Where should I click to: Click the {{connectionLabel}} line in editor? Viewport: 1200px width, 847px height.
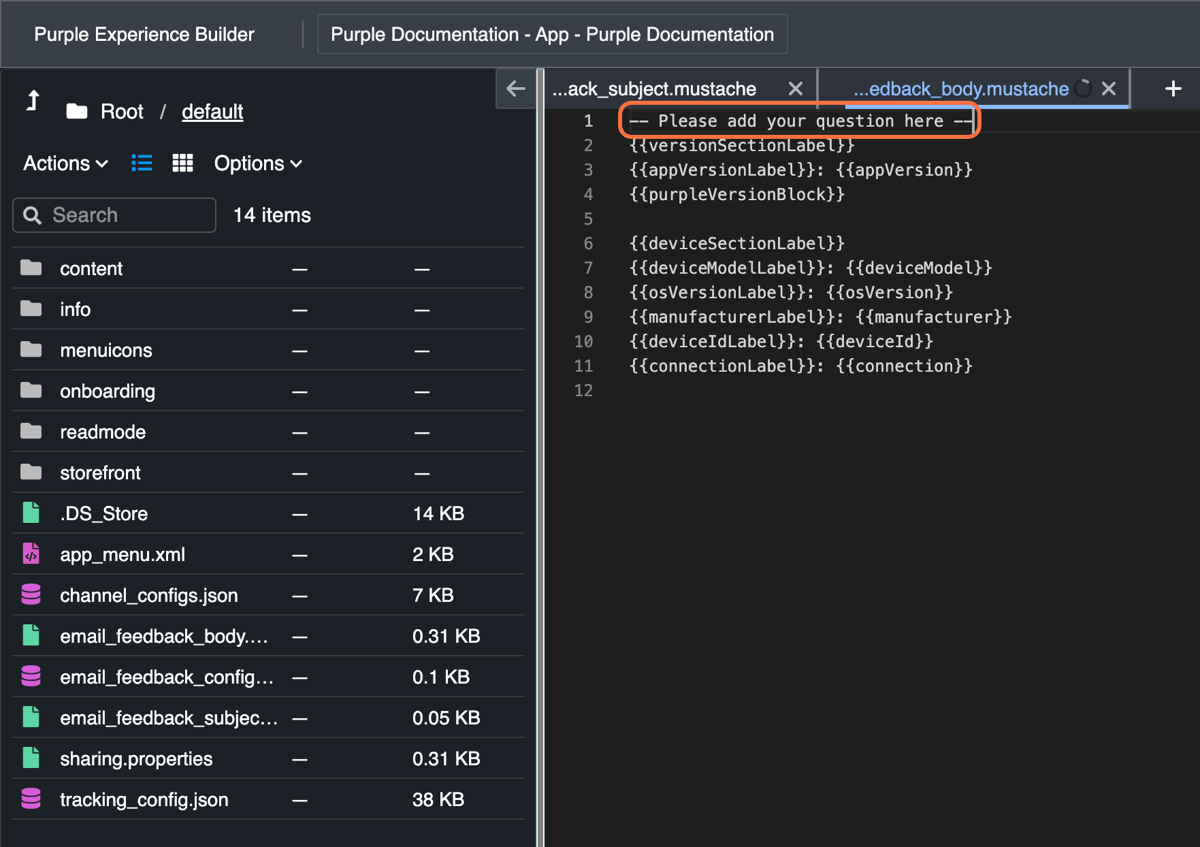pyautogui.click(x=801, y=366)
